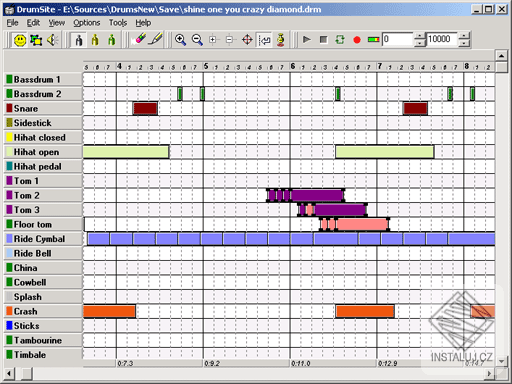Select the Ride Cymbal track label
The width and height of the screenshot is (512, 384).
click(43, 239)
